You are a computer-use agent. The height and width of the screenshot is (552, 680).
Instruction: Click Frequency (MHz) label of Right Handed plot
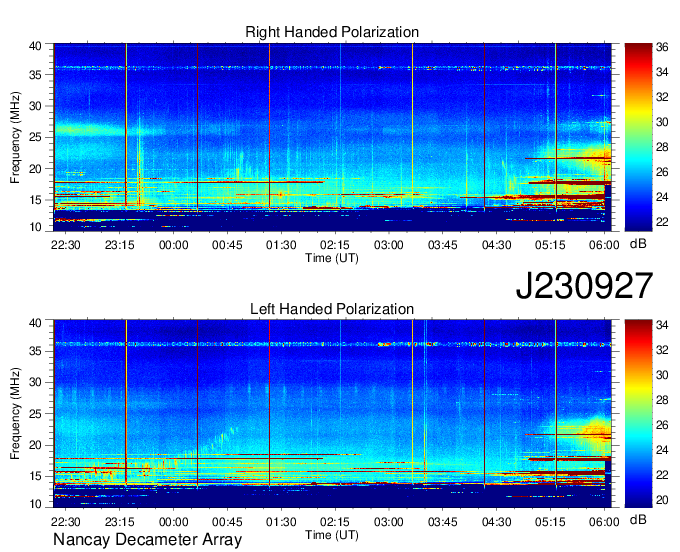click(15, 137)
